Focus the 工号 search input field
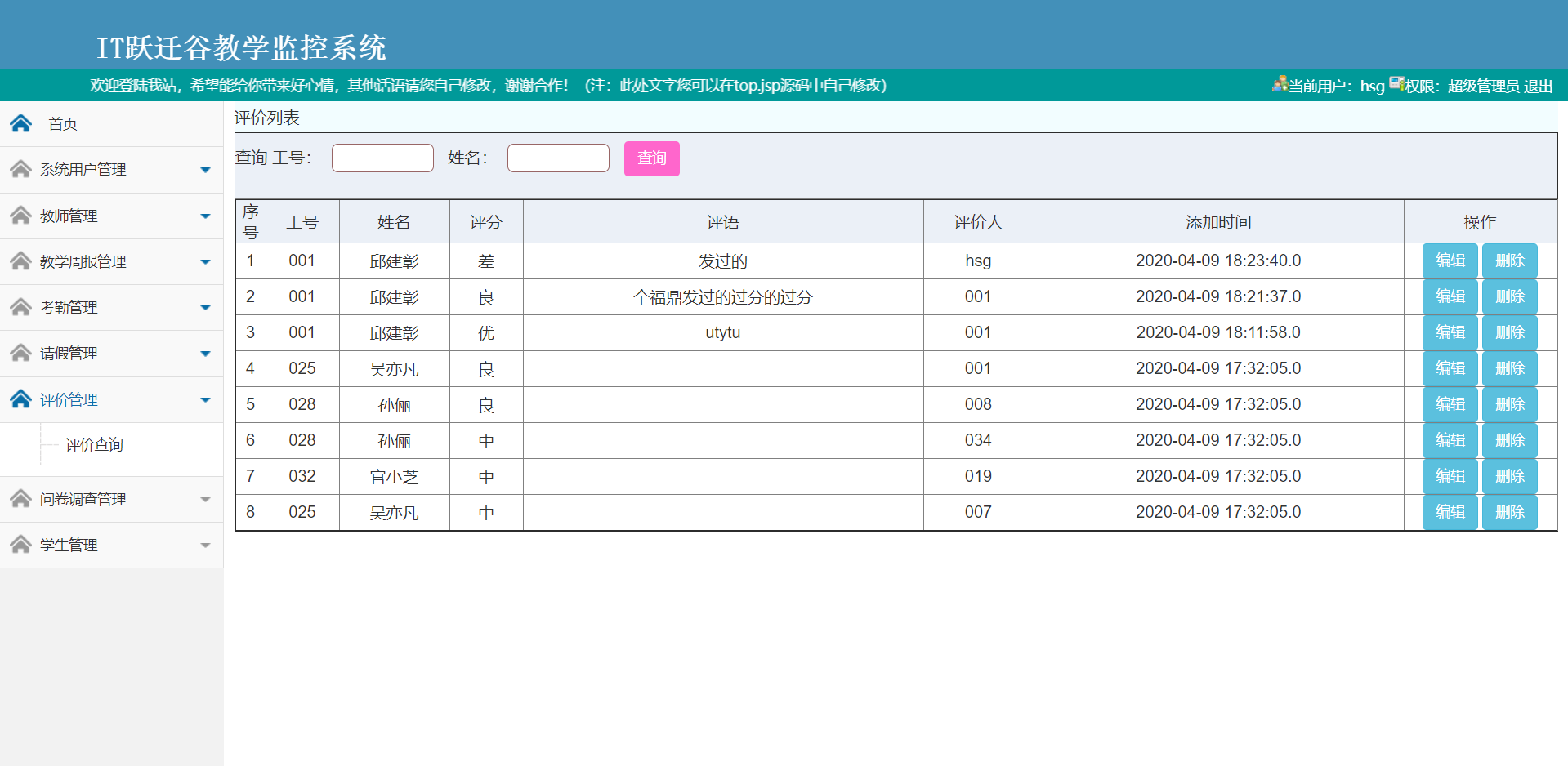Image resolution: width=1568 pixels, height=766 pixels. coord(382,158)
